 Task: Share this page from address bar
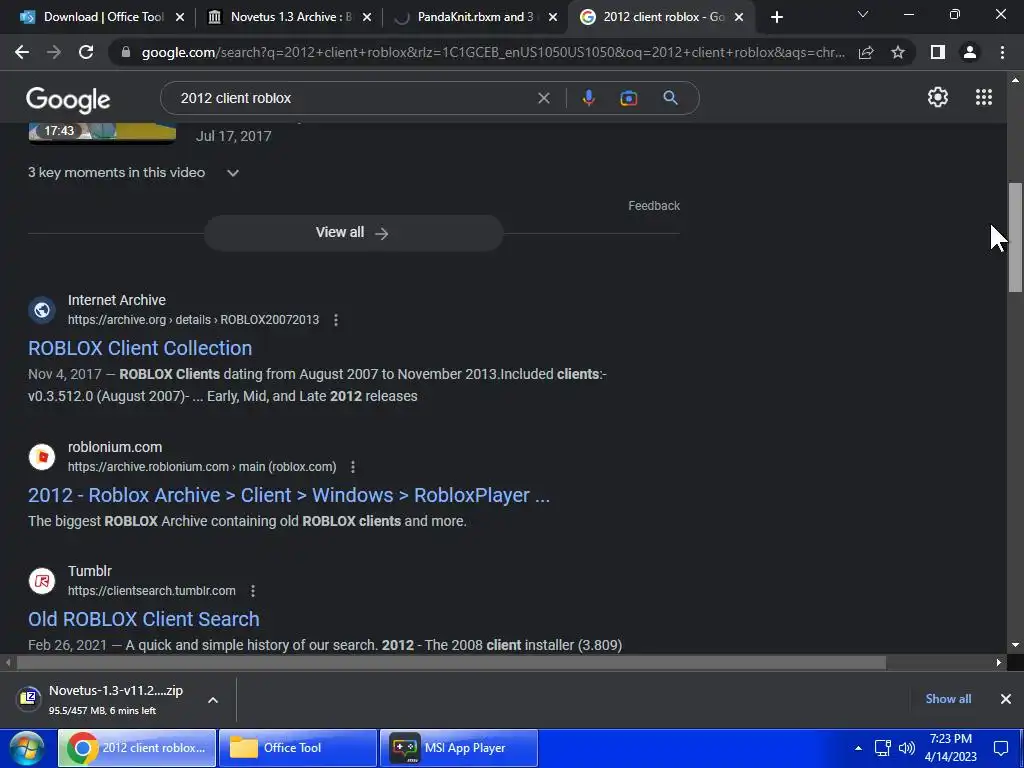pyautogui.click(x=866, y=52)
